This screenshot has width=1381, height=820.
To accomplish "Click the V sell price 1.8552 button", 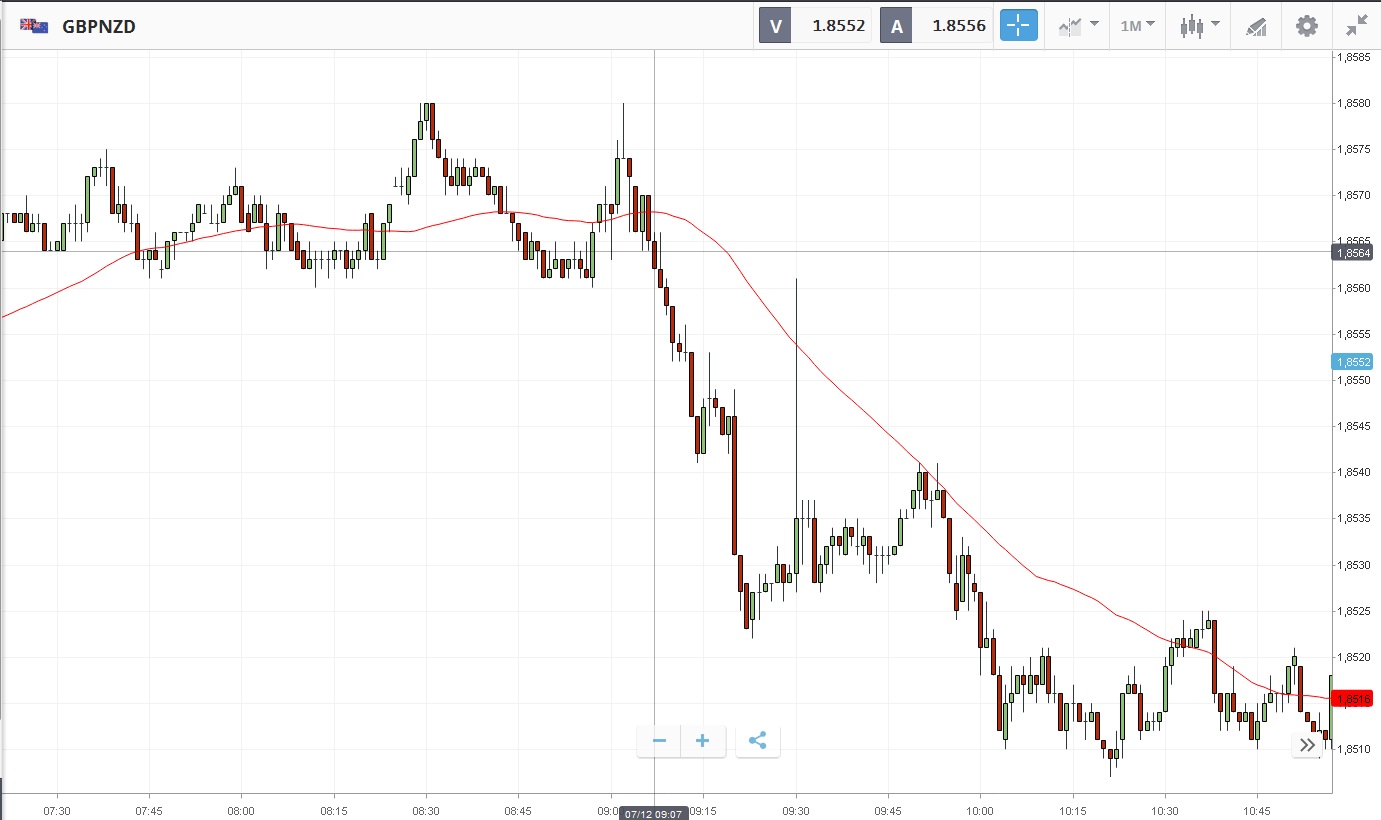I will 815,26.
